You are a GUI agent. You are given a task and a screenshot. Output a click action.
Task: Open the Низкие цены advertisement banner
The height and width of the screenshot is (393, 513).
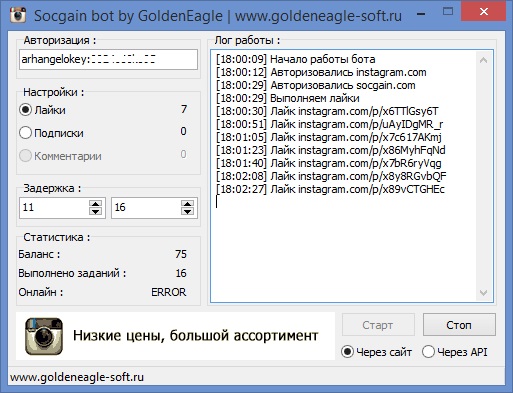tap(175, 336)
